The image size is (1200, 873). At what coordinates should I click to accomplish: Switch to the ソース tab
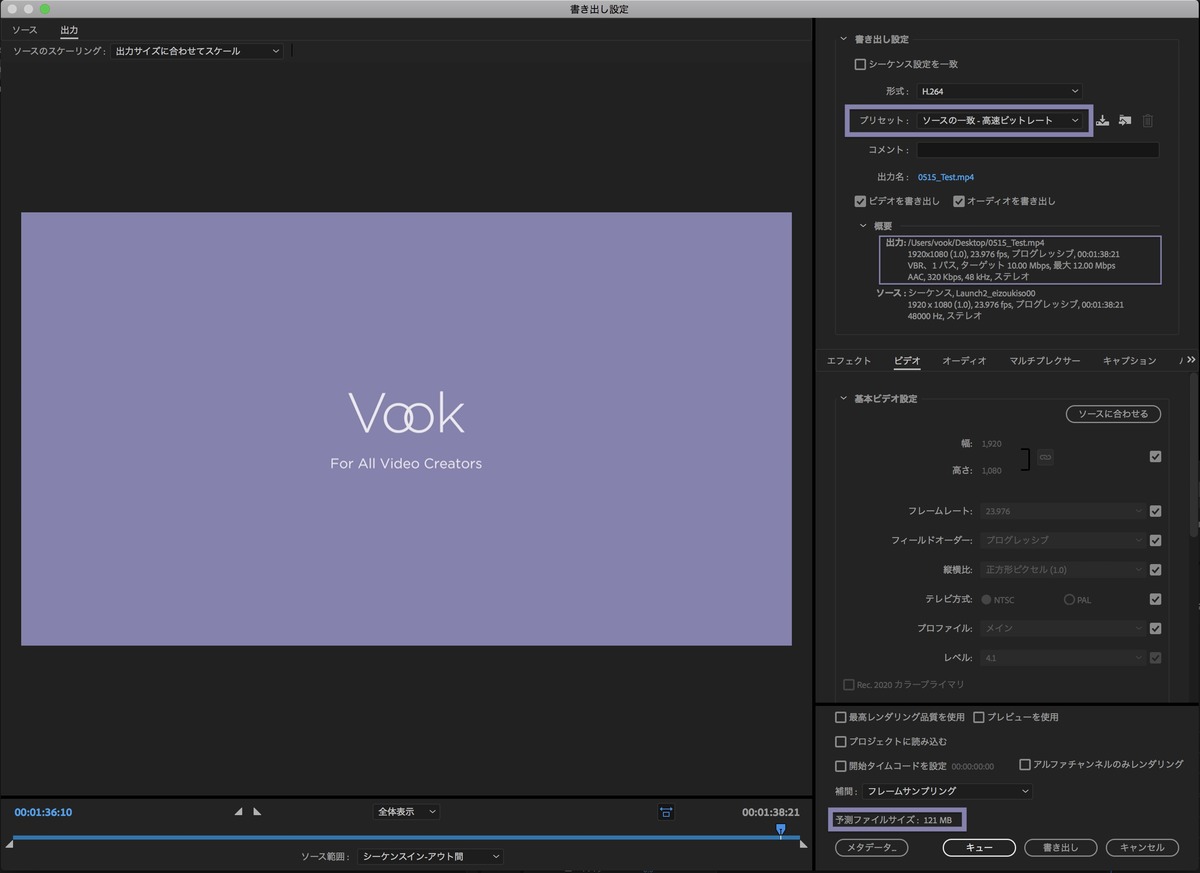(25, 31)
